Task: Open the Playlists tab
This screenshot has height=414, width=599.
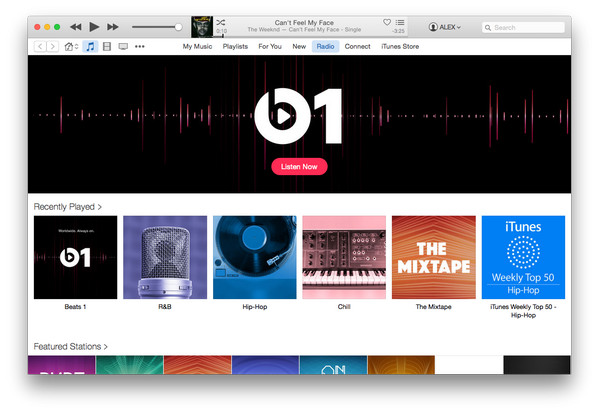Action: [x=235, y=47]
